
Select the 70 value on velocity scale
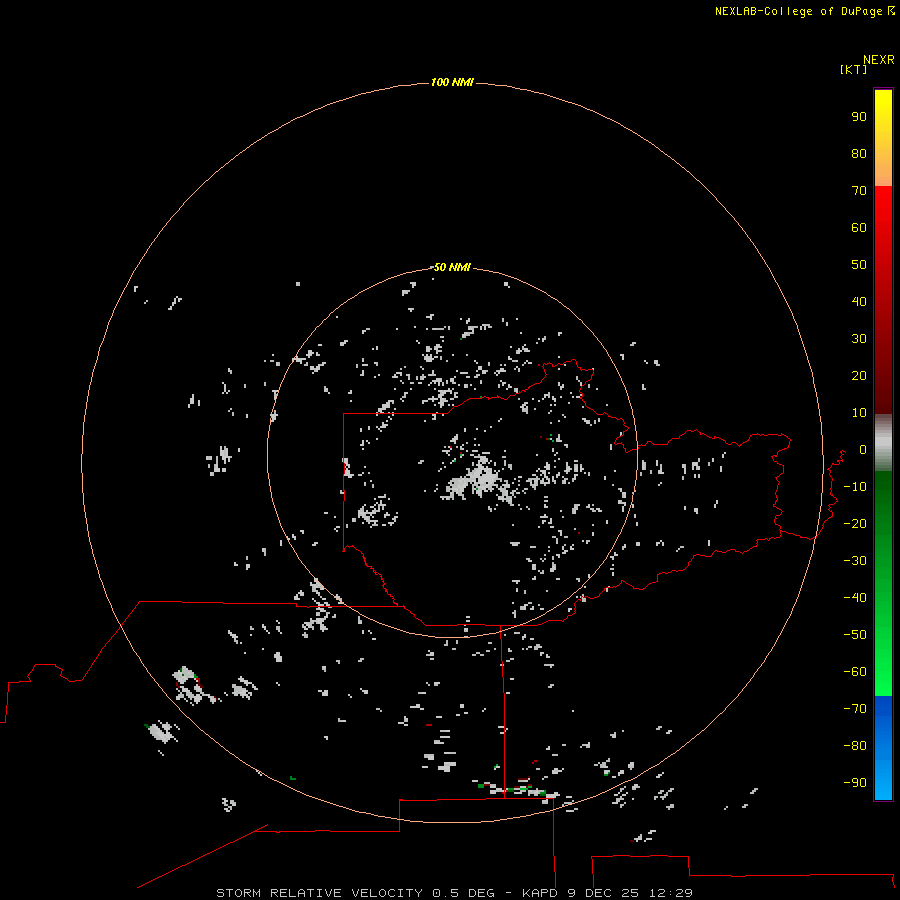[859, 191]
